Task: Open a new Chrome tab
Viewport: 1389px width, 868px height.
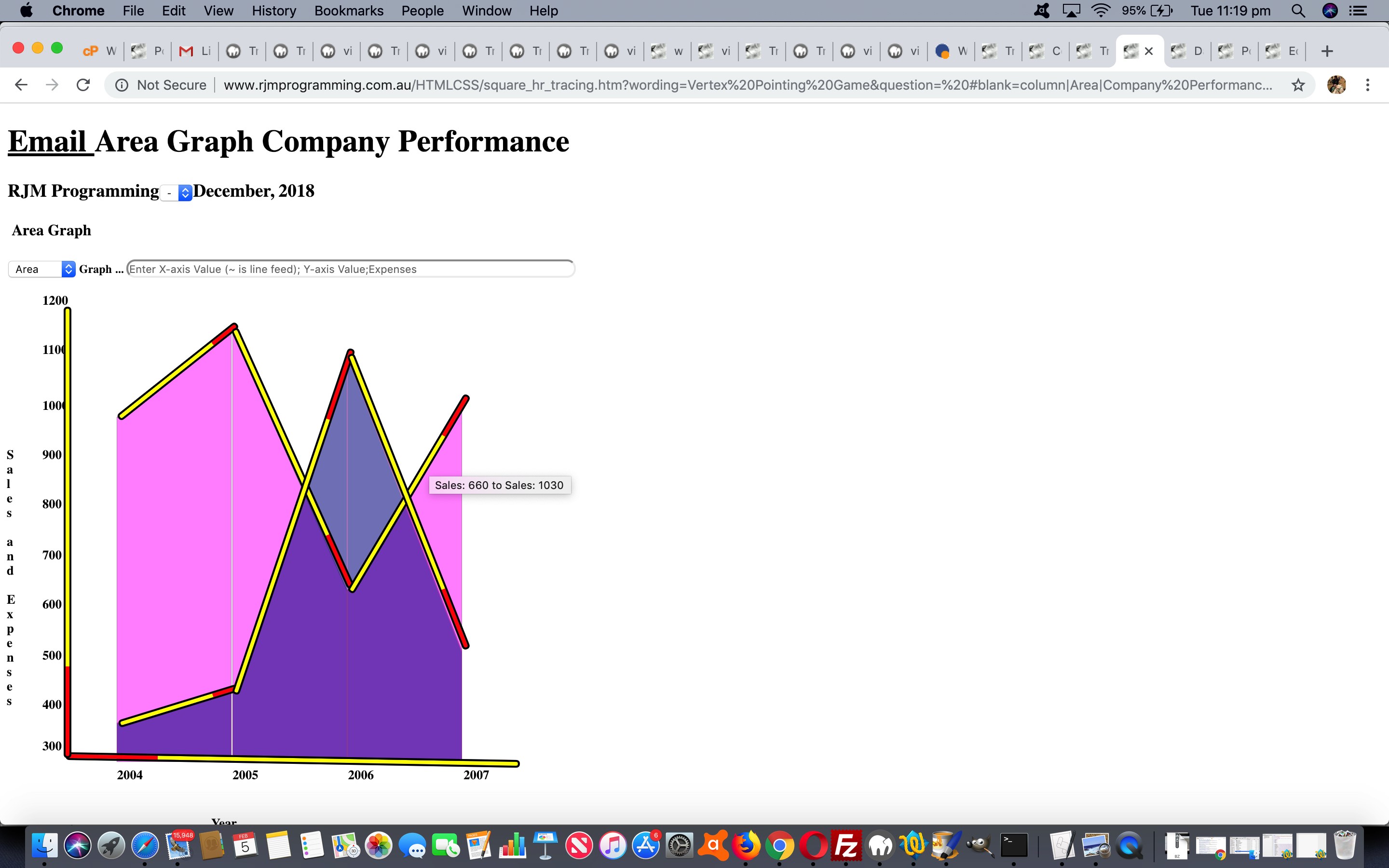Action: pyautogui.click(x=1326, y=51)
